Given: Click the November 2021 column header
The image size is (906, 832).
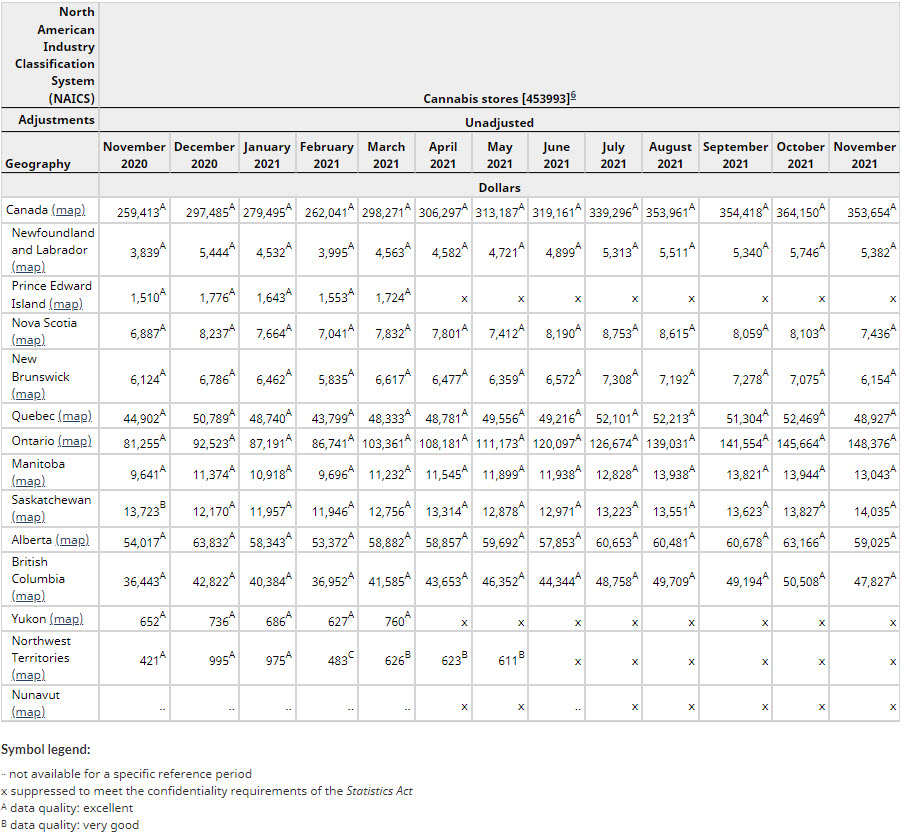Looking at the screenshot, I should pyautogui.click(x=864, y=155).
